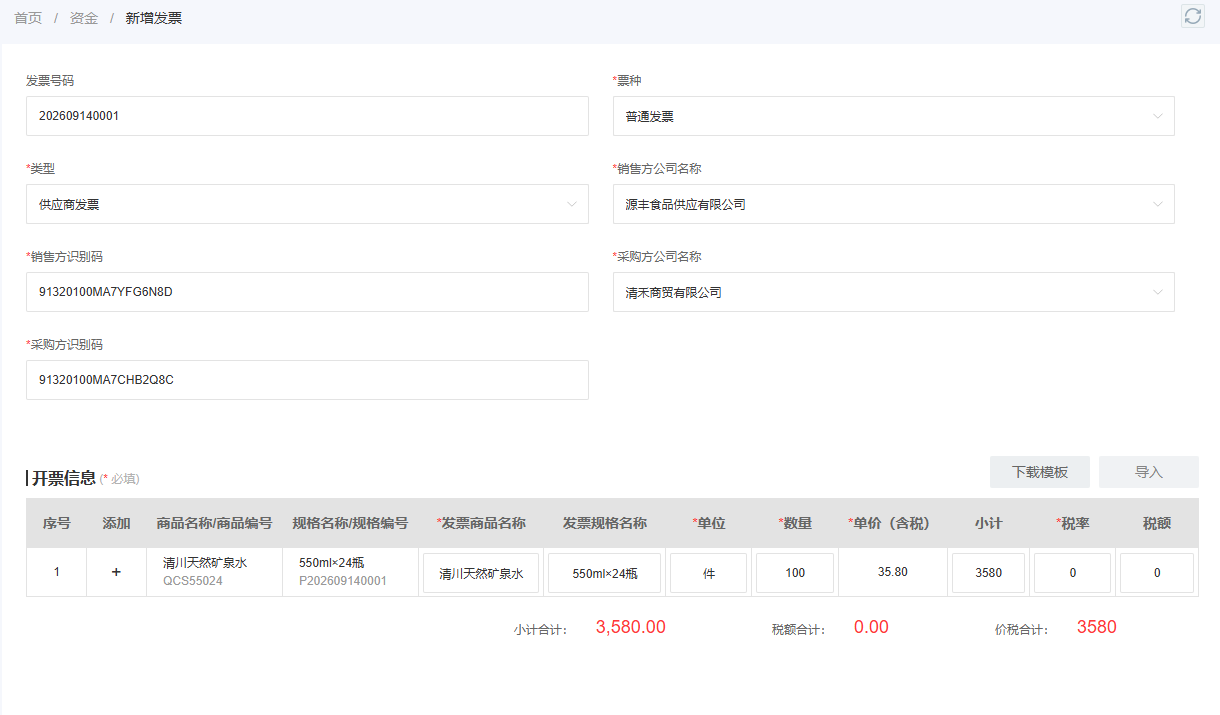Viewport: 1220px width, 715px height.
Task: Click the 采购方识别码 input field
Action: (307, 380)
